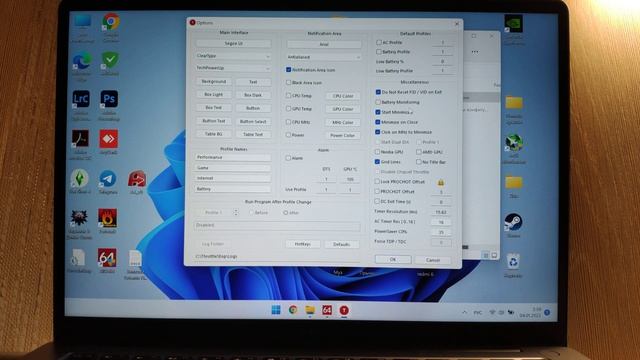This screenshot has width=640, height=360.
Task: Click the lock icon beside Lock PROCHOT Offset
Action: click(440, 182)
